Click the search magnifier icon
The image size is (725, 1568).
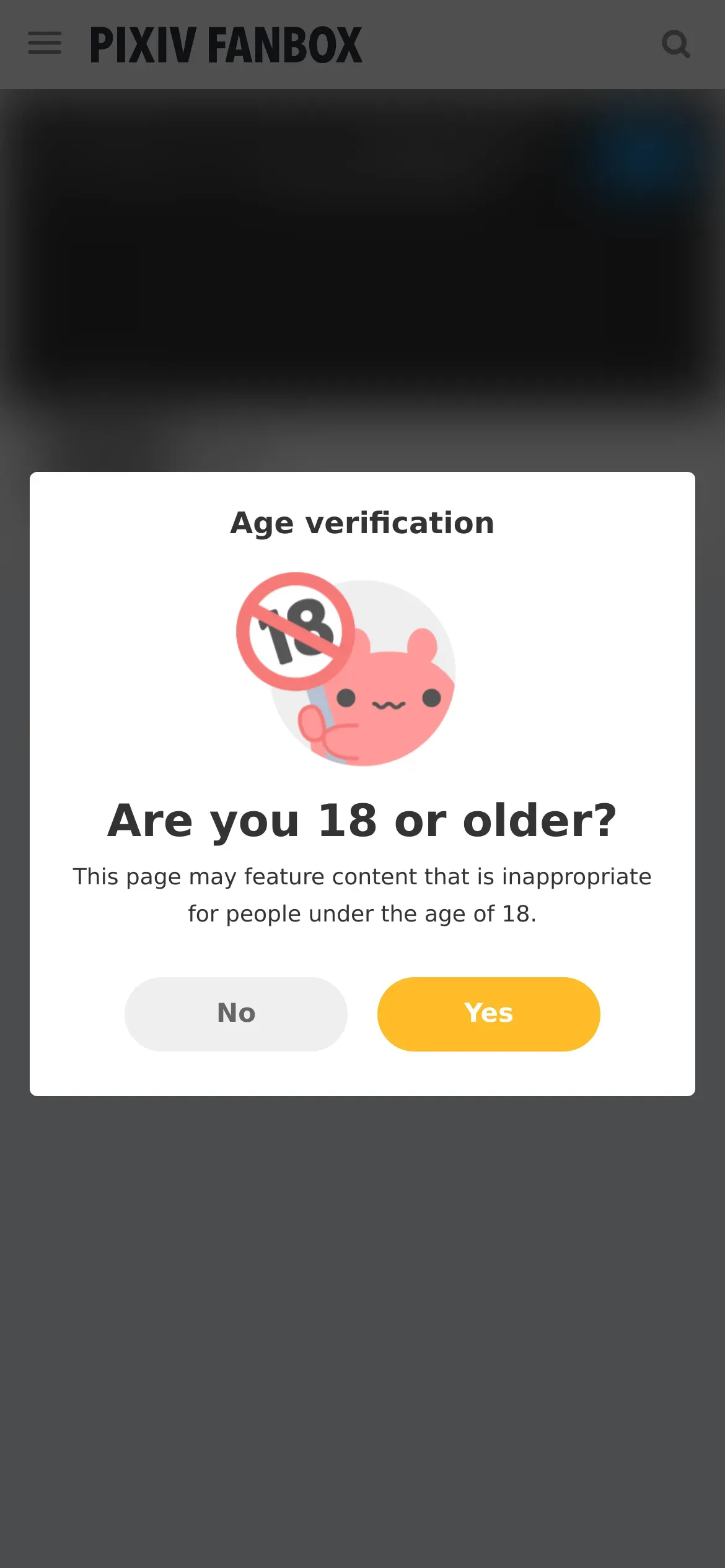(x=675, y=44)
